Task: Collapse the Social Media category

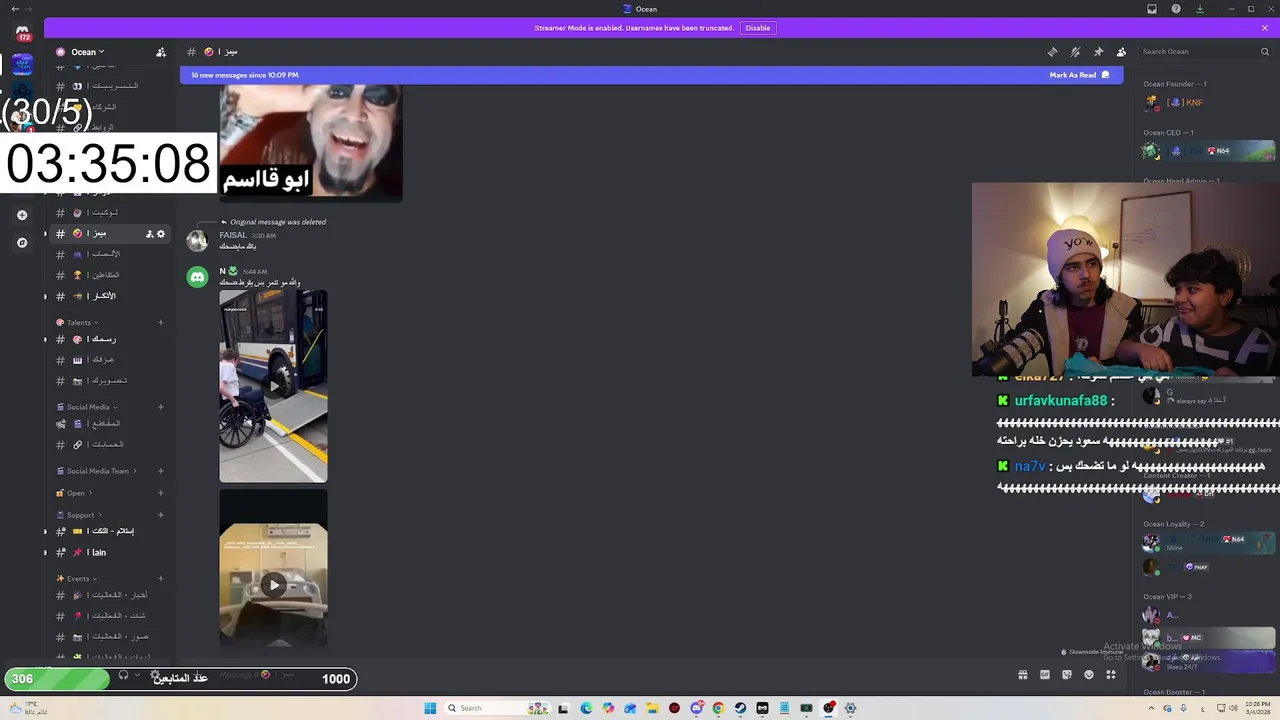Action: 87,407
